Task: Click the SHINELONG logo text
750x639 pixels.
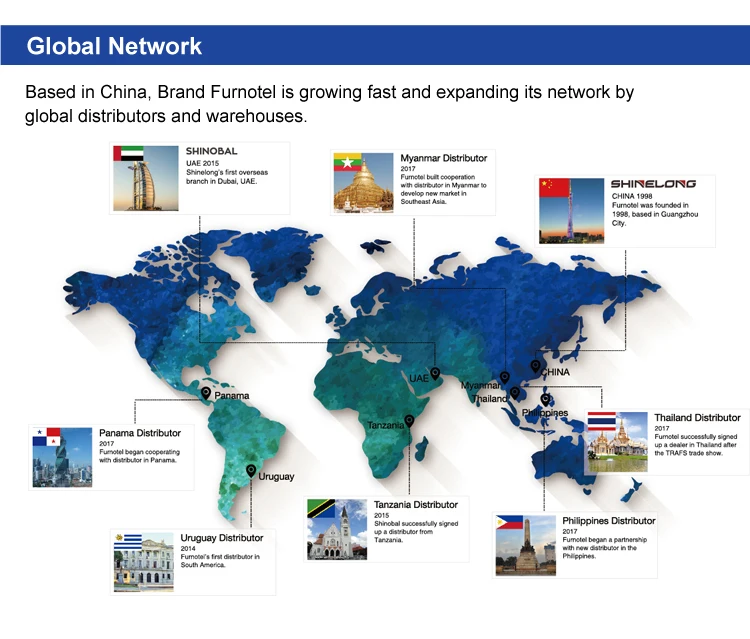Action: point(653,184)
